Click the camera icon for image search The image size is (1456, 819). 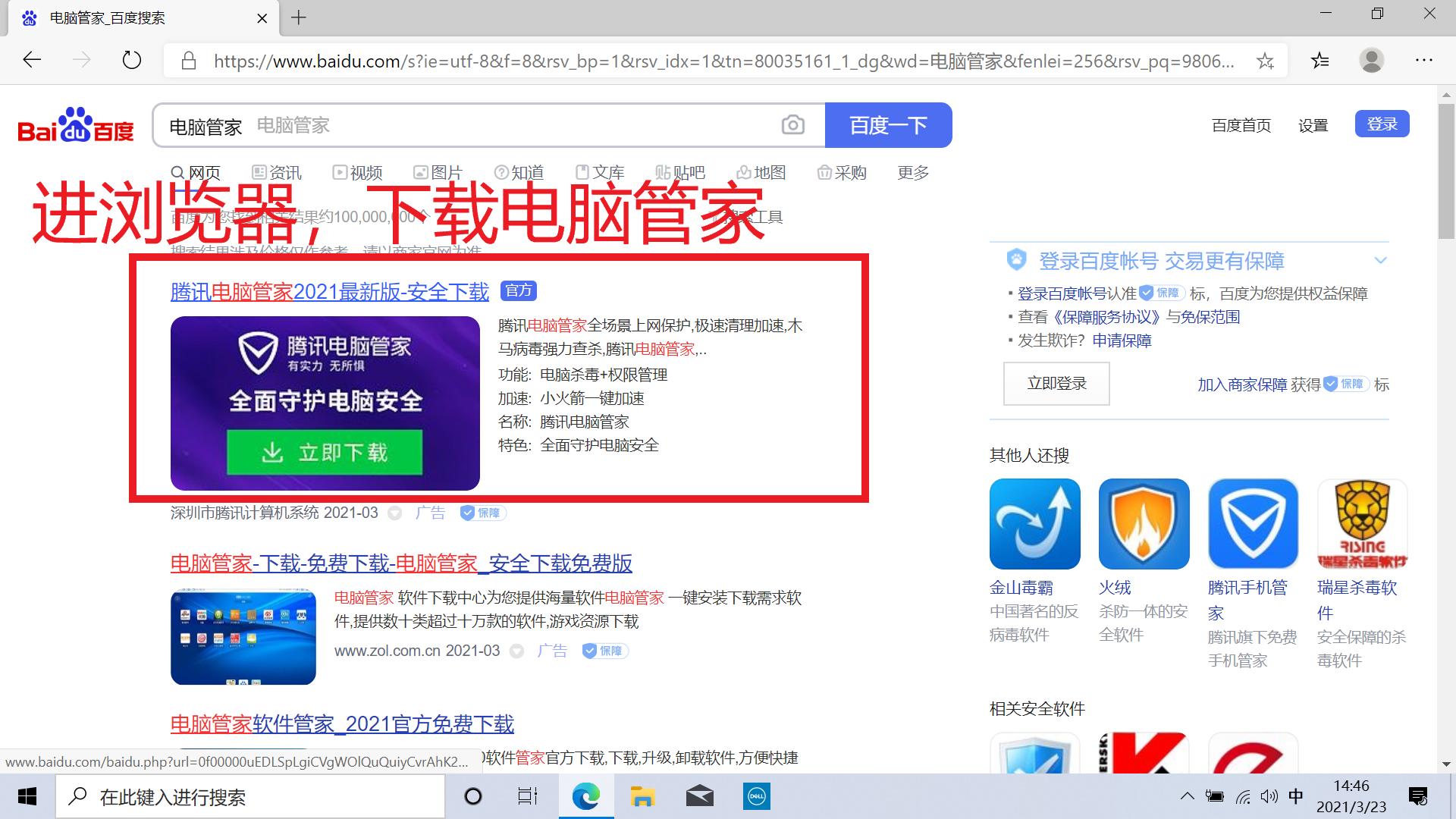(793, 124)
